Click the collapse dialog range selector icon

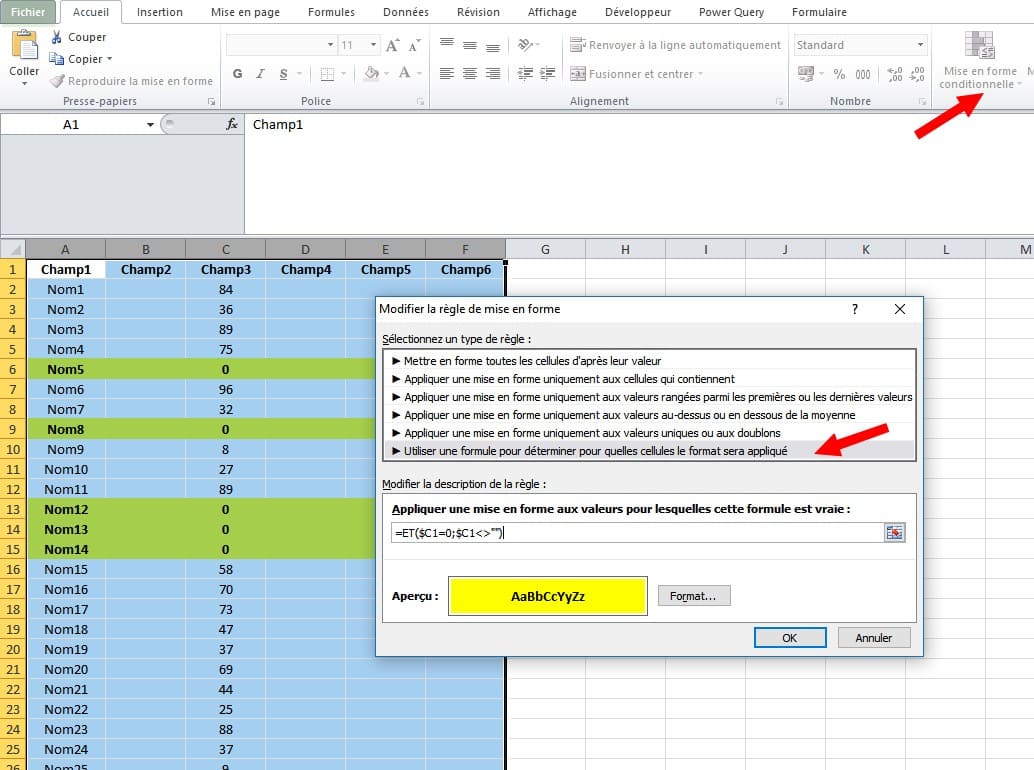click(x=894, y=533)
